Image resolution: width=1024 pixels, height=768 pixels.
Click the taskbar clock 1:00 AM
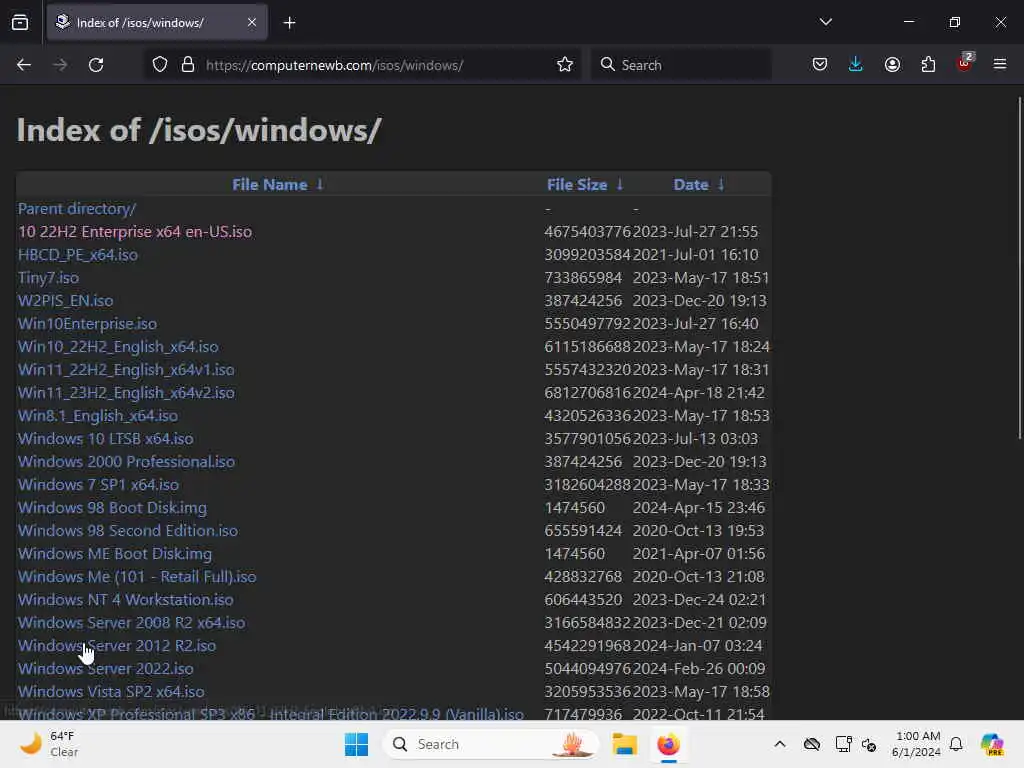coord(916,744)
